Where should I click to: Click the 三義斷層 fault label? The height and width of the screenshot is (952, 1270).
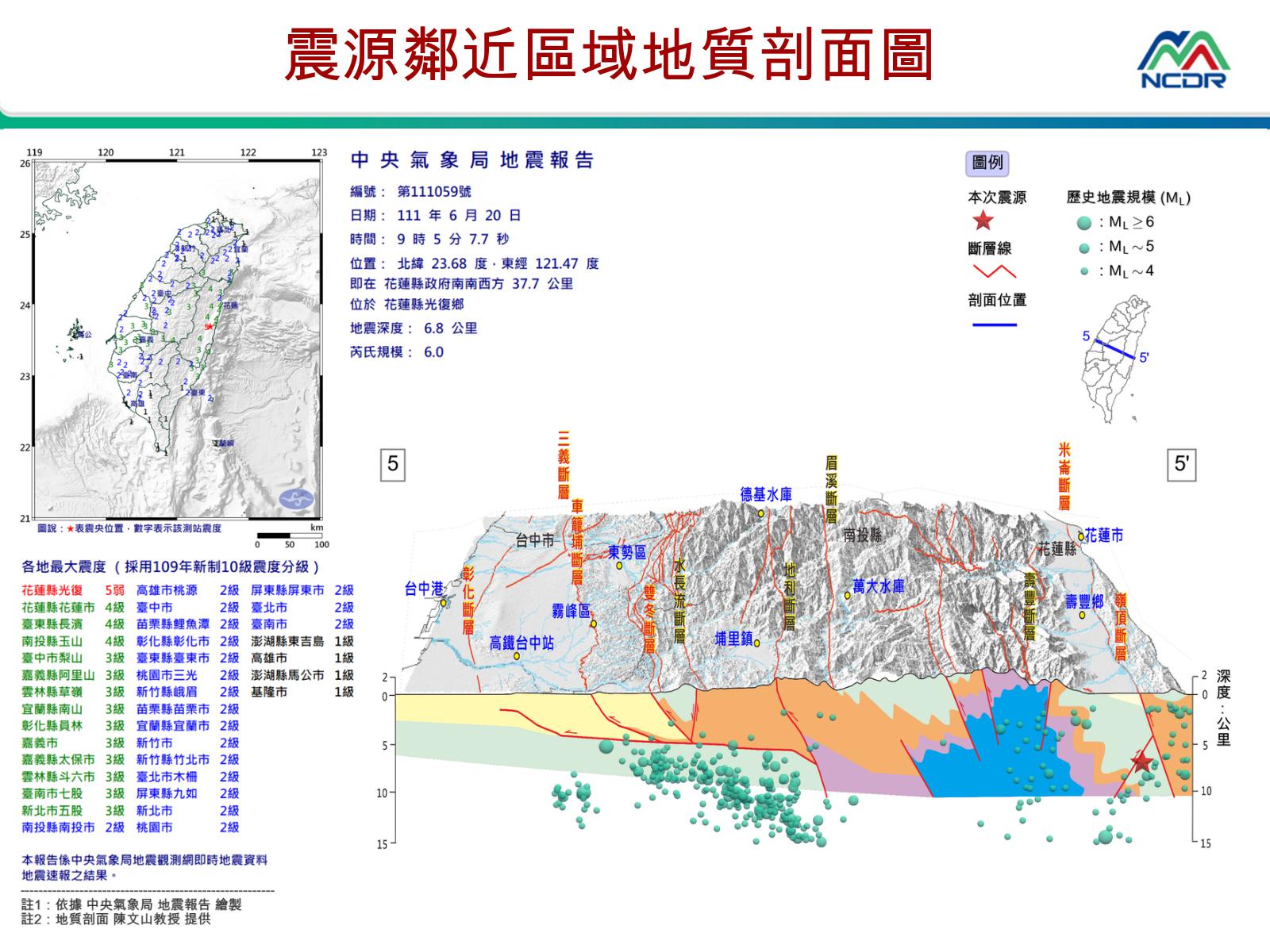tap(564, 465)
